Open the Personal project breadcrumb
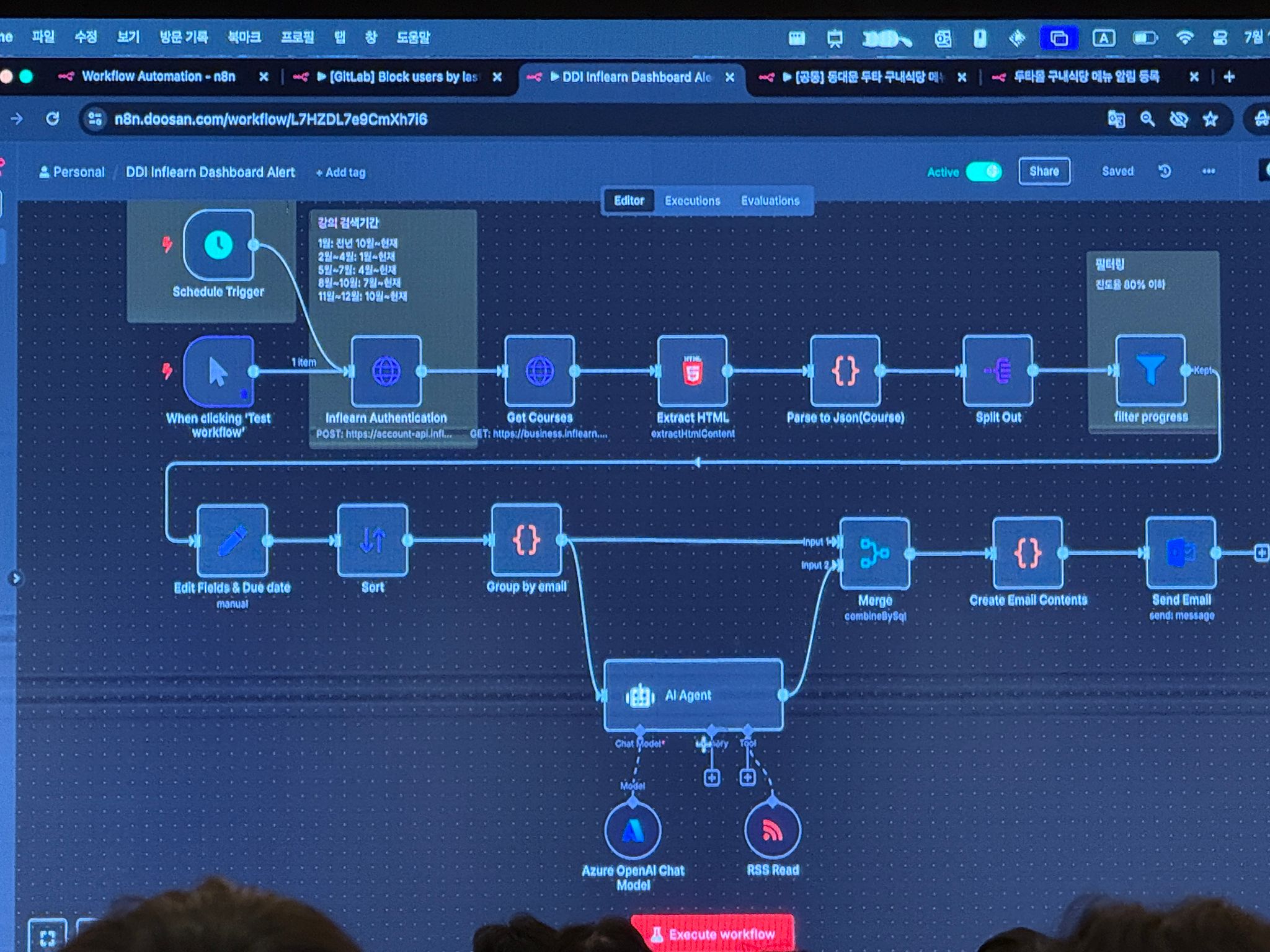 click(72, 172)
